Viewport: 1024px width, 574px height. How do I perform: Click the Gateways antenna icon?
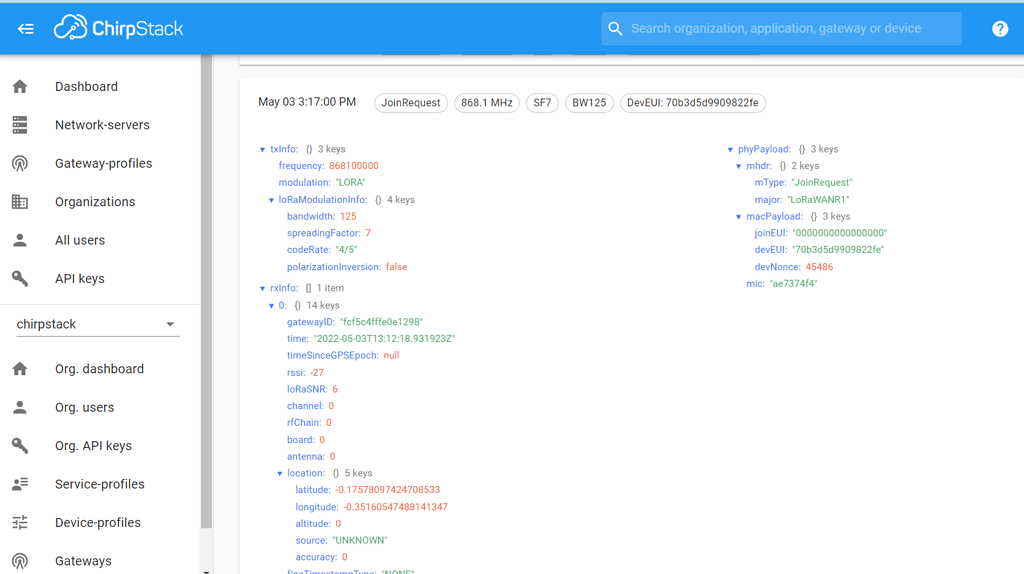point(20,561)
